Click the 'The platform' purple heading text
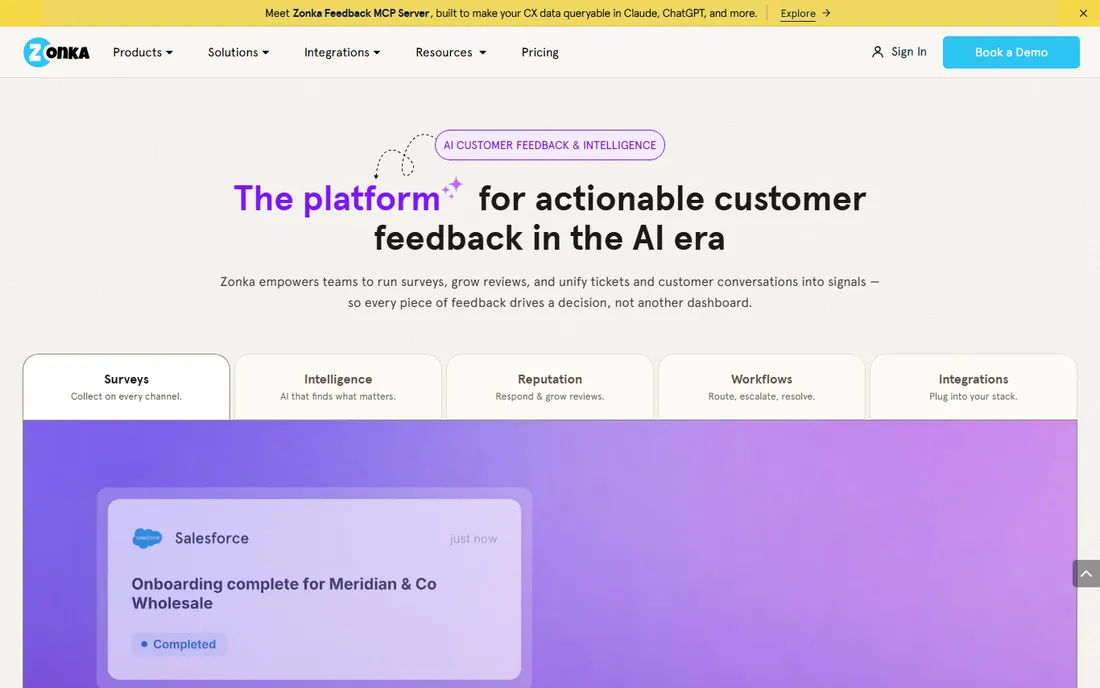1100x688 pixels. [x=337, y=198]
